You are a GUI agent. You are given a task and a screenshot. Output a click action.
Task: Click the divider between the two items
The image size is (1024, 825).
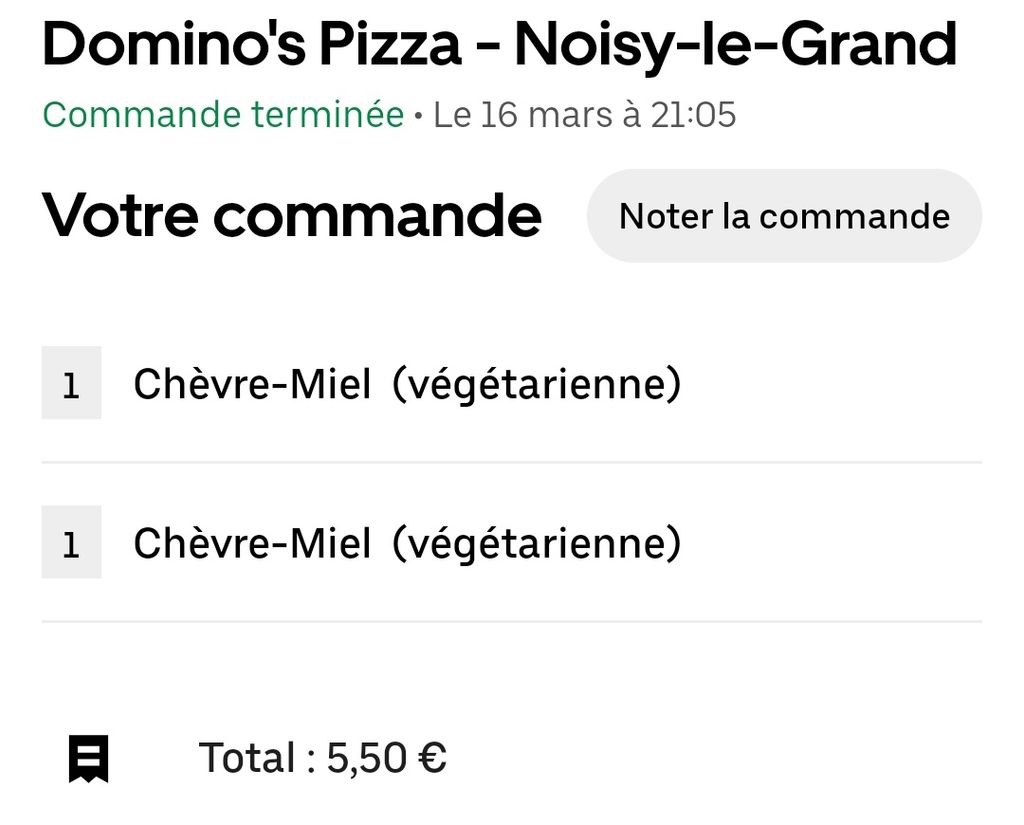coord(511,462)
